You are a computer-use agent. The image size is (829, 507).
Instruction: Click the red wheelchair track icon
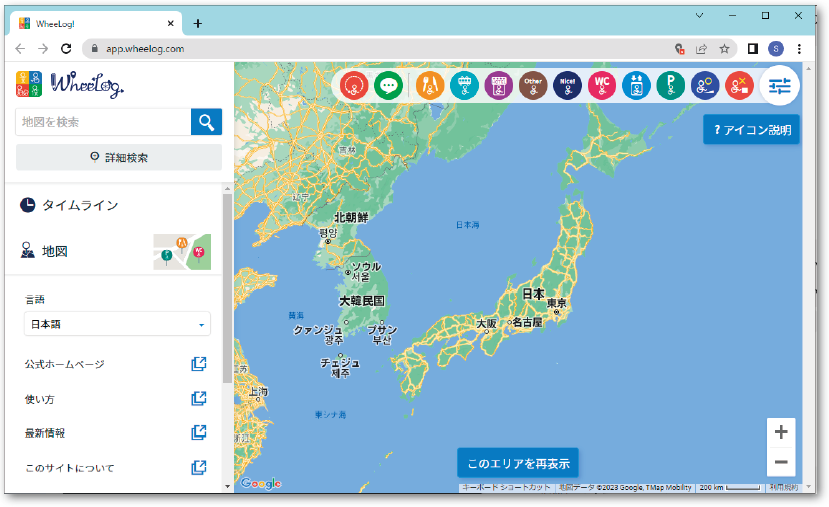(353, 85)
